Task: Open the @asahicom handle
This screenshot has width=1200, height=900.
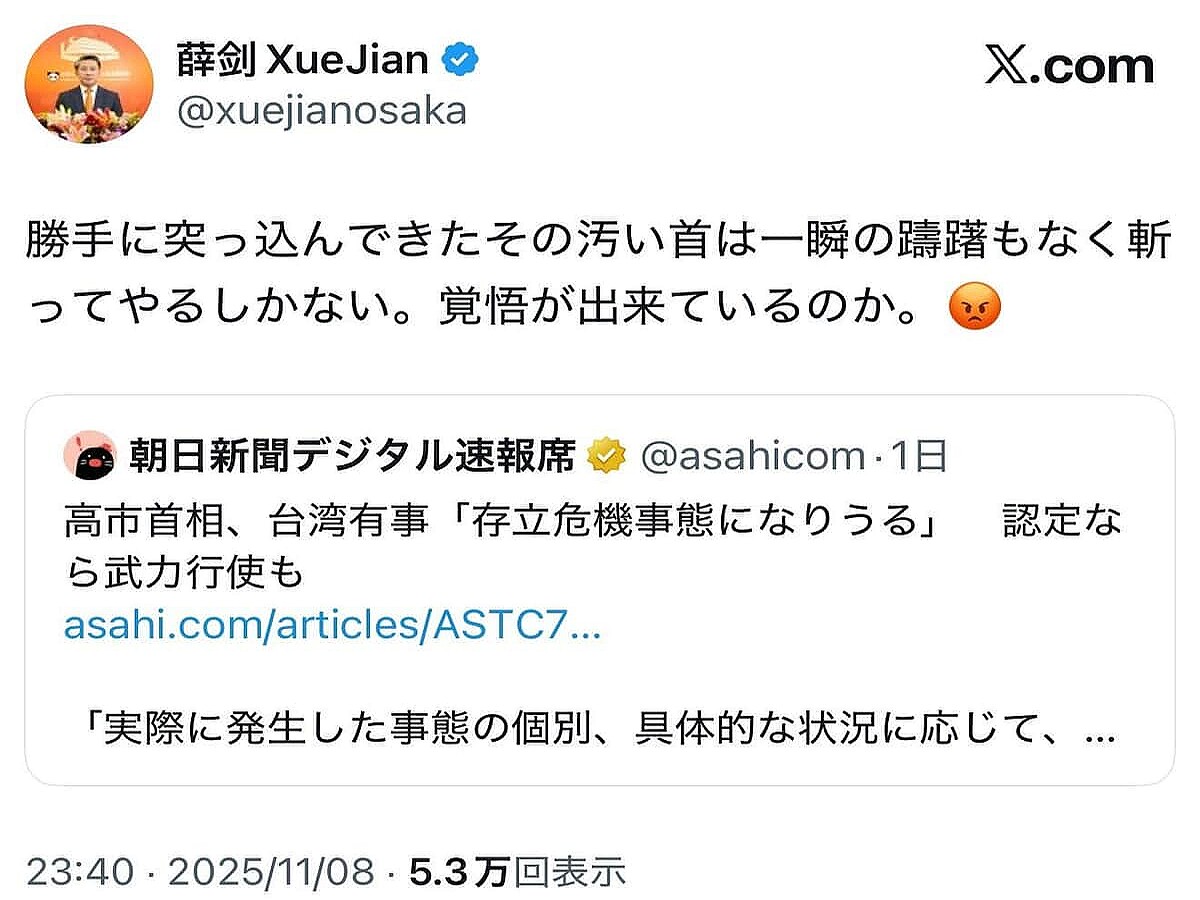Action: [x=751, y=457]
